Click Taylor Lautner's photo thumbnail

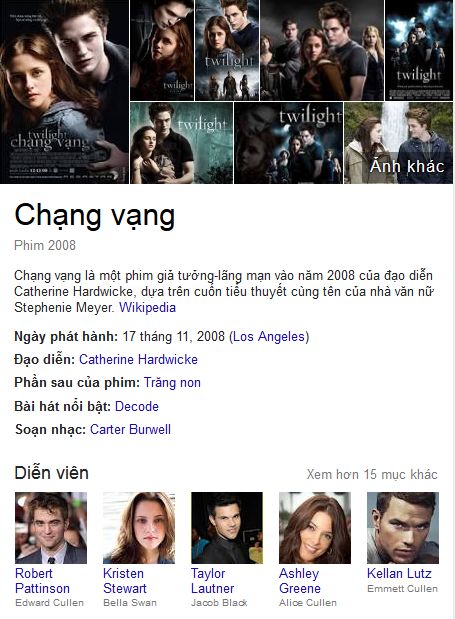coord(227,528)
